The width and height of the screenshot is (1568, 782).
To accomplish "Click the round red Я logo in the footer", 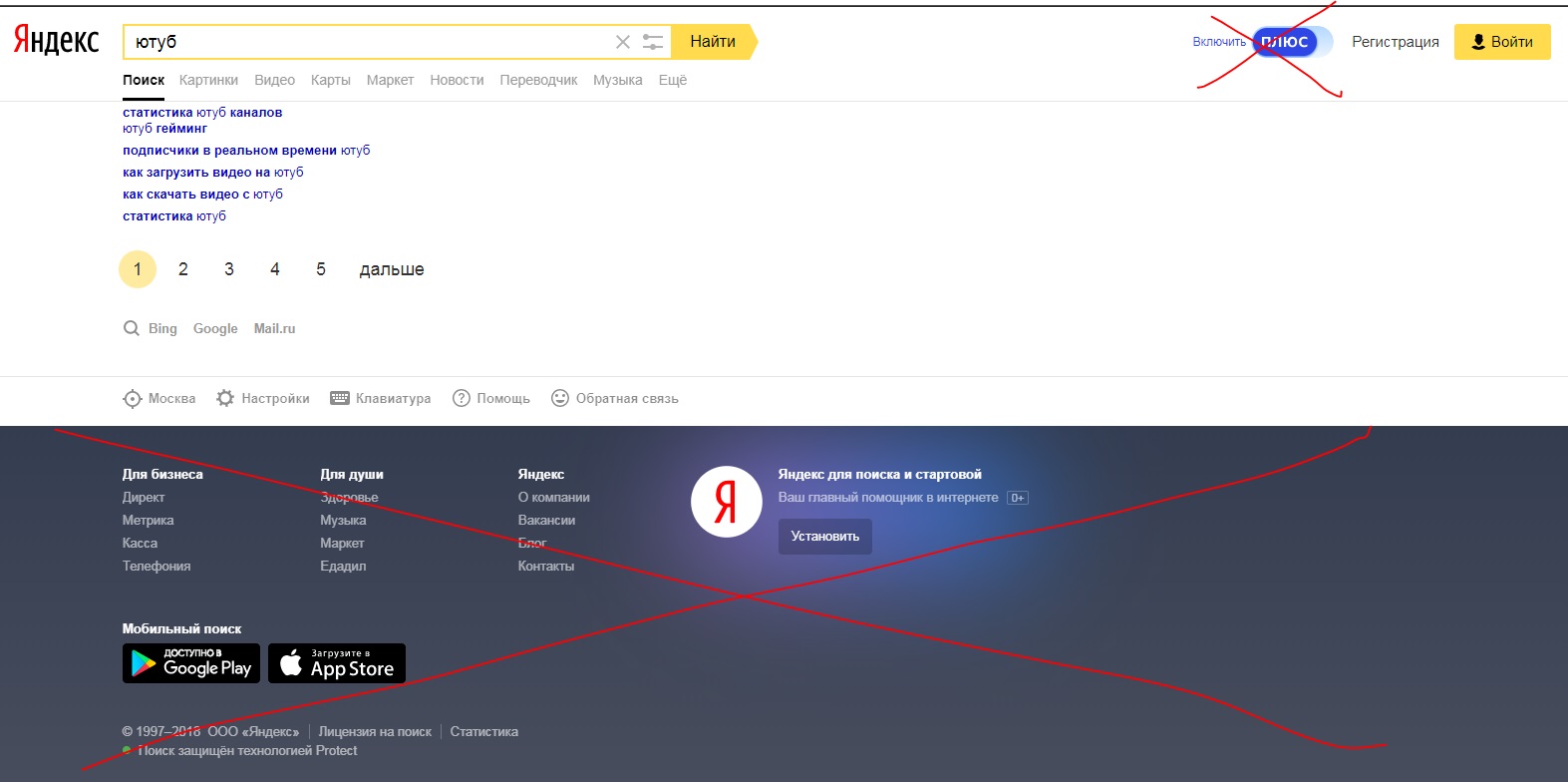I will coord(727,502).
